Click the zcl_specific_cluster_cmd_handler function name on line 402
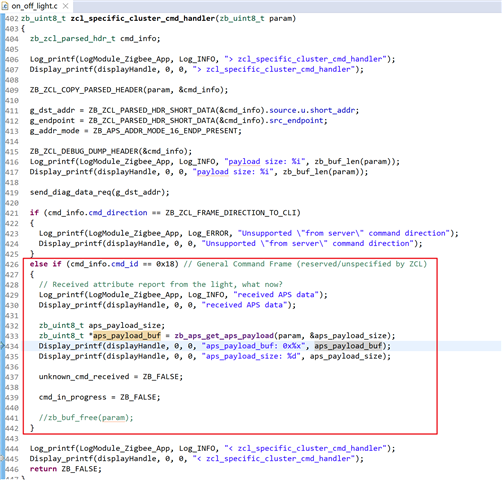The image size is (502, 480). pos(143,19)
